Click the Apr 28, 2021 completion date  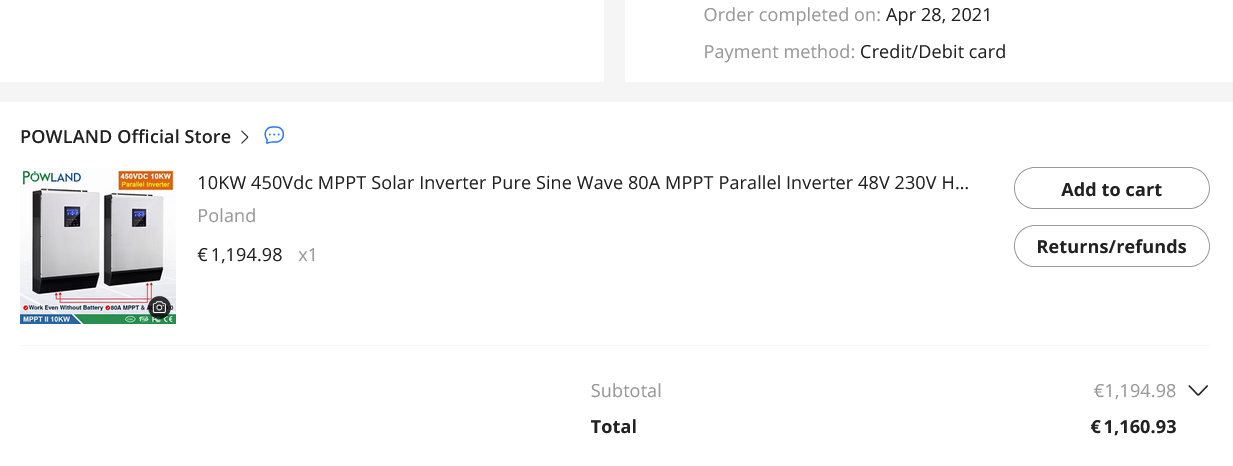938,15
